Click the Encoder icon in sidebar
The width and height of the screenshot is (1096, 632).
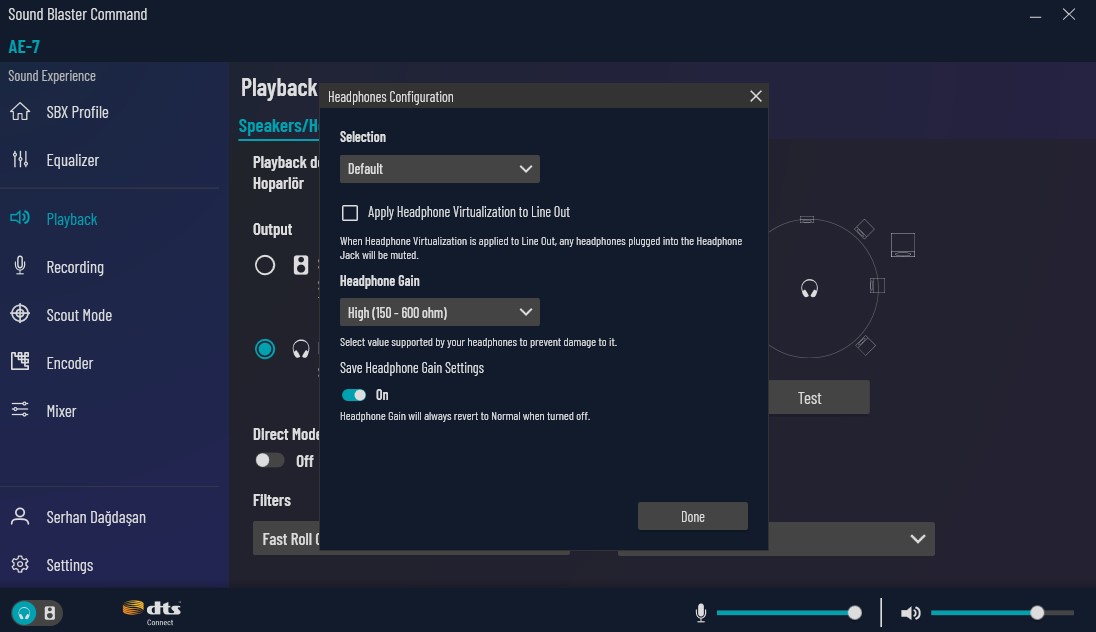point(20,361)
